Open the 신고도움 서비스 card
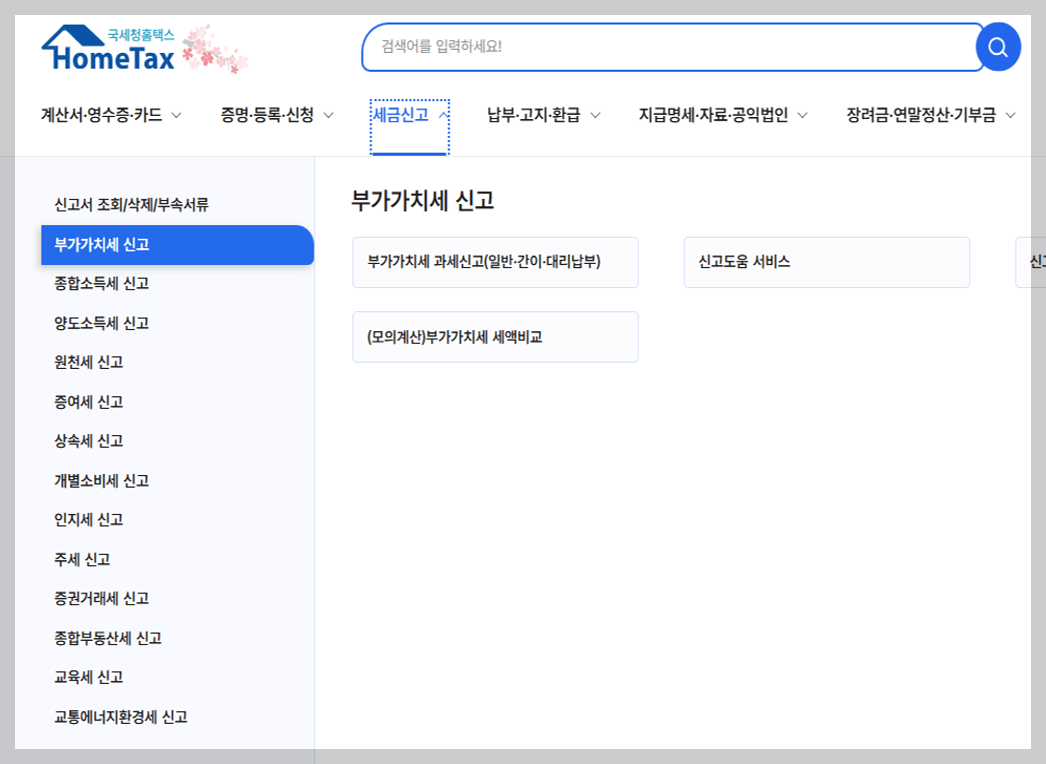The image size is (1046, 764). click(x=826, y=261)
